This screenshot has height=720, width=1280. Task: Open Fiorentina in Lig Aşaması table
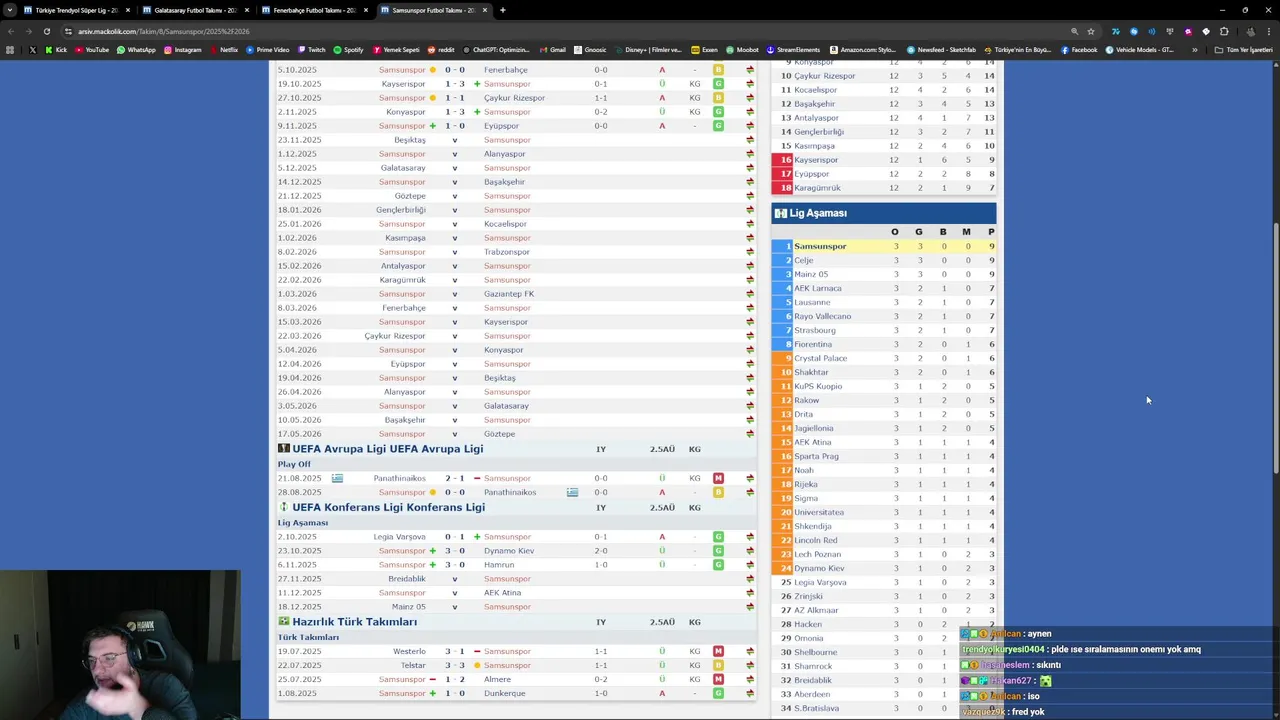point(813,344)
